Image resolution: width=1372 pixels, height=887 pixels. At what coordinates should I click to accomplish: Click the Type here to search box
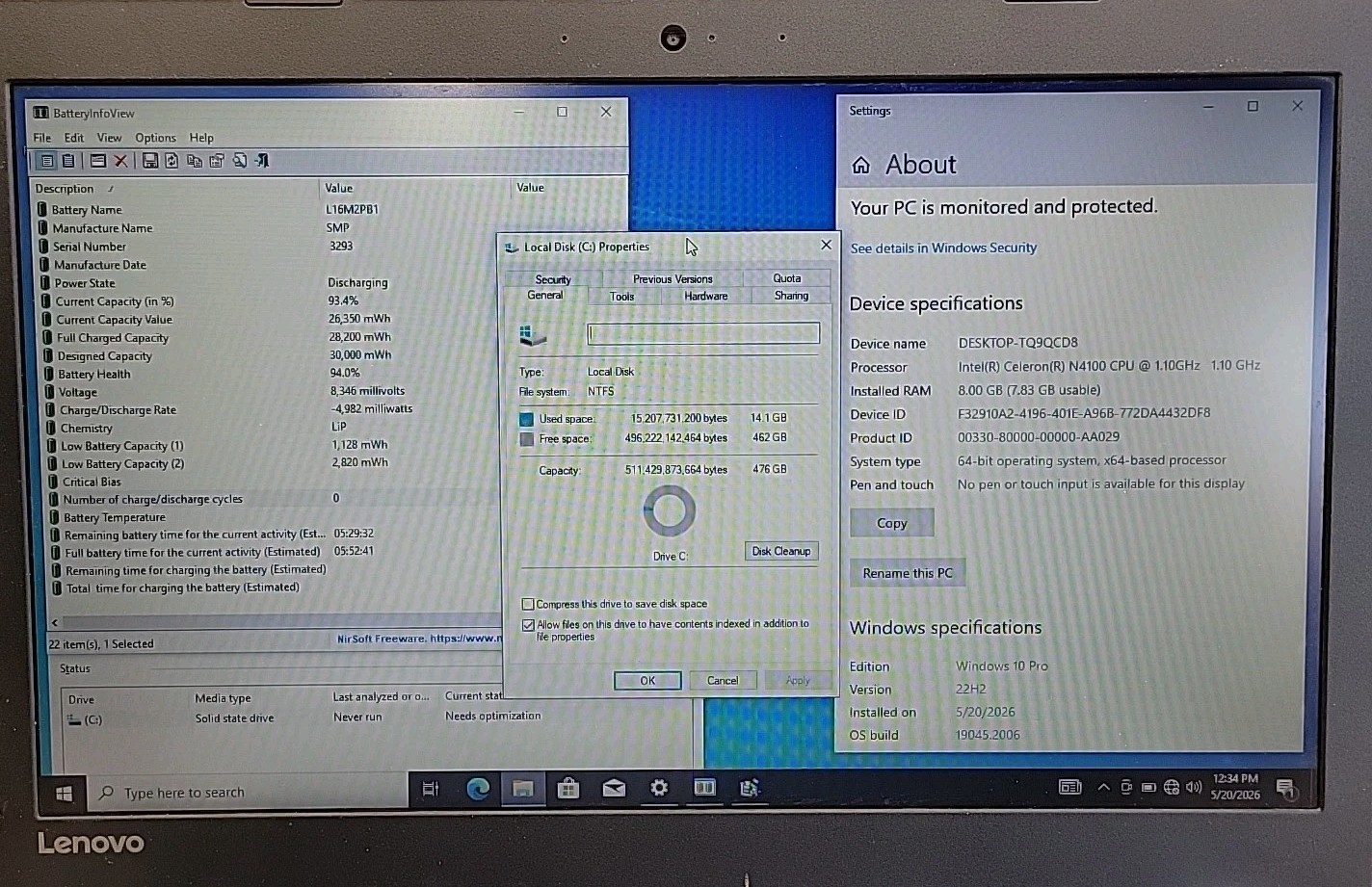pyautogui.click(x=249, y=793)
